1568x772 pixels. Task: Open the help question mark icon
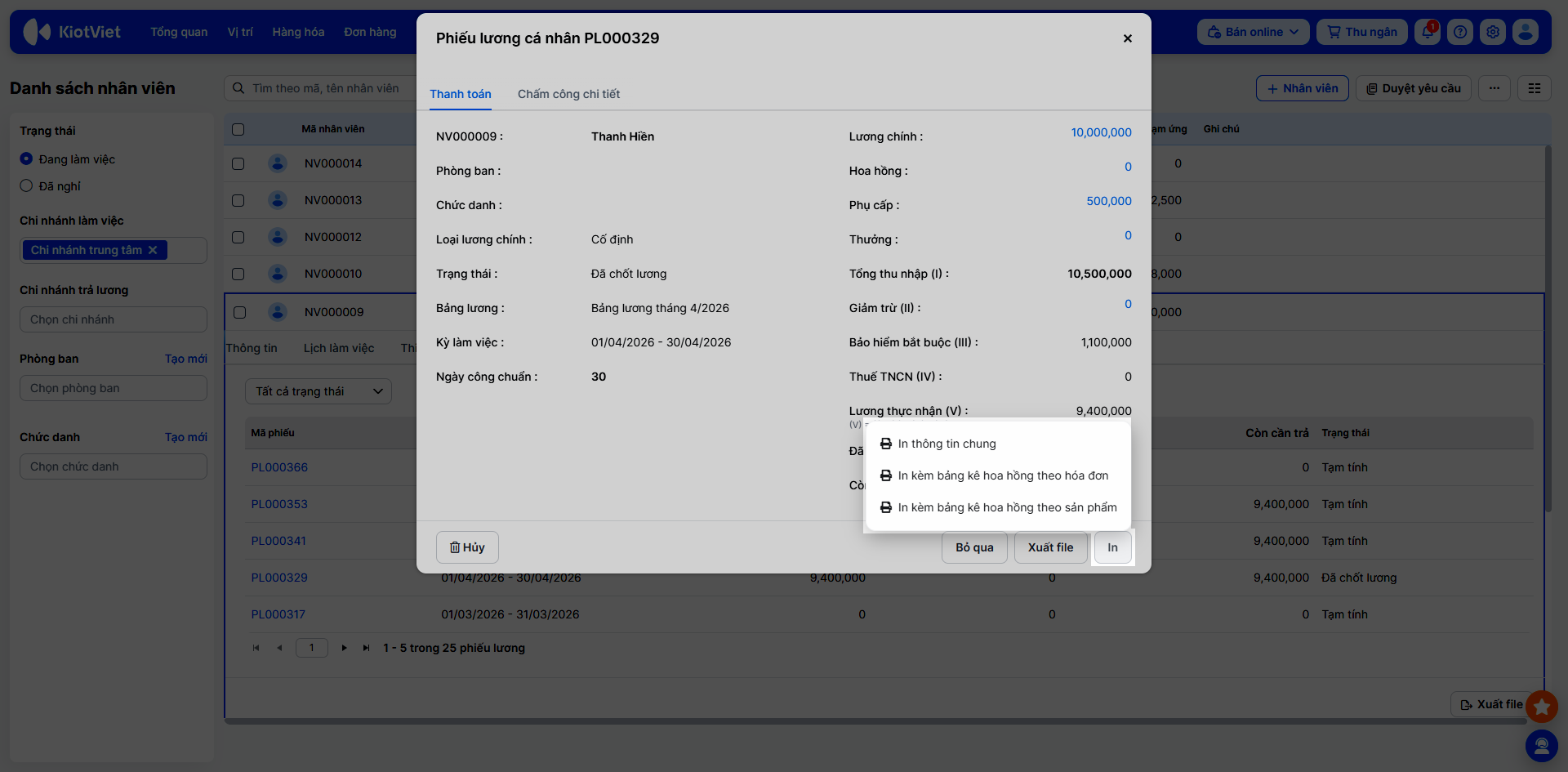click(x=1460, y=32)
